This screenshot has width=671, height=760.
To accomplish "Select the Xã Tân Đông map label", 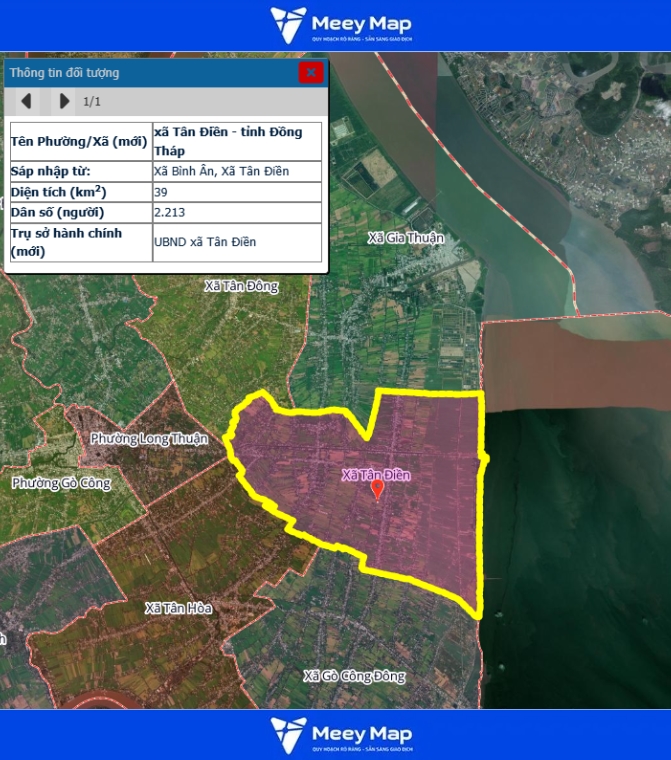I will pyautogui.click(x=241, y=286).
